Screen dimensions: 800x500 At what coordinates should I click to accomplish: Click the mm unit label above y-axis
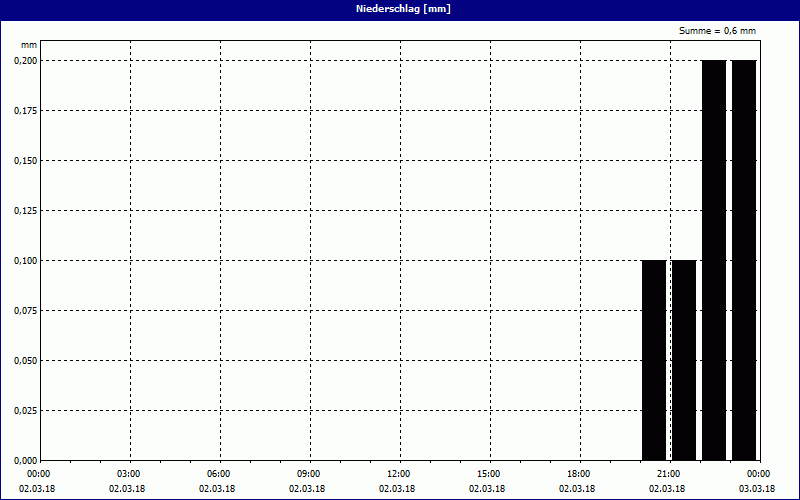[x=28, y=46]
